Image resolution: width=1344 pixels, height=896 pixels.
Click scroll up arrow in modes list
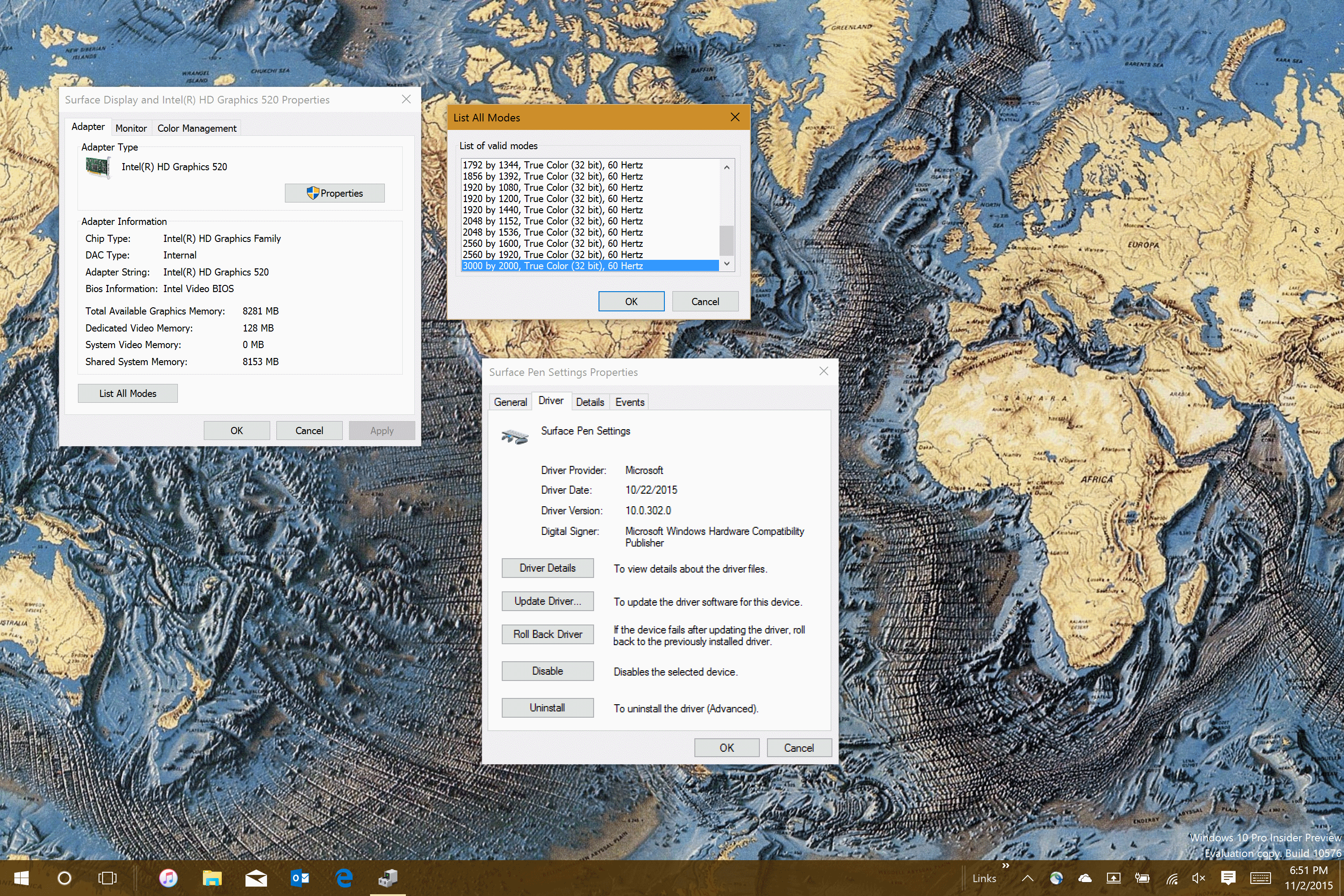point(726,167)
